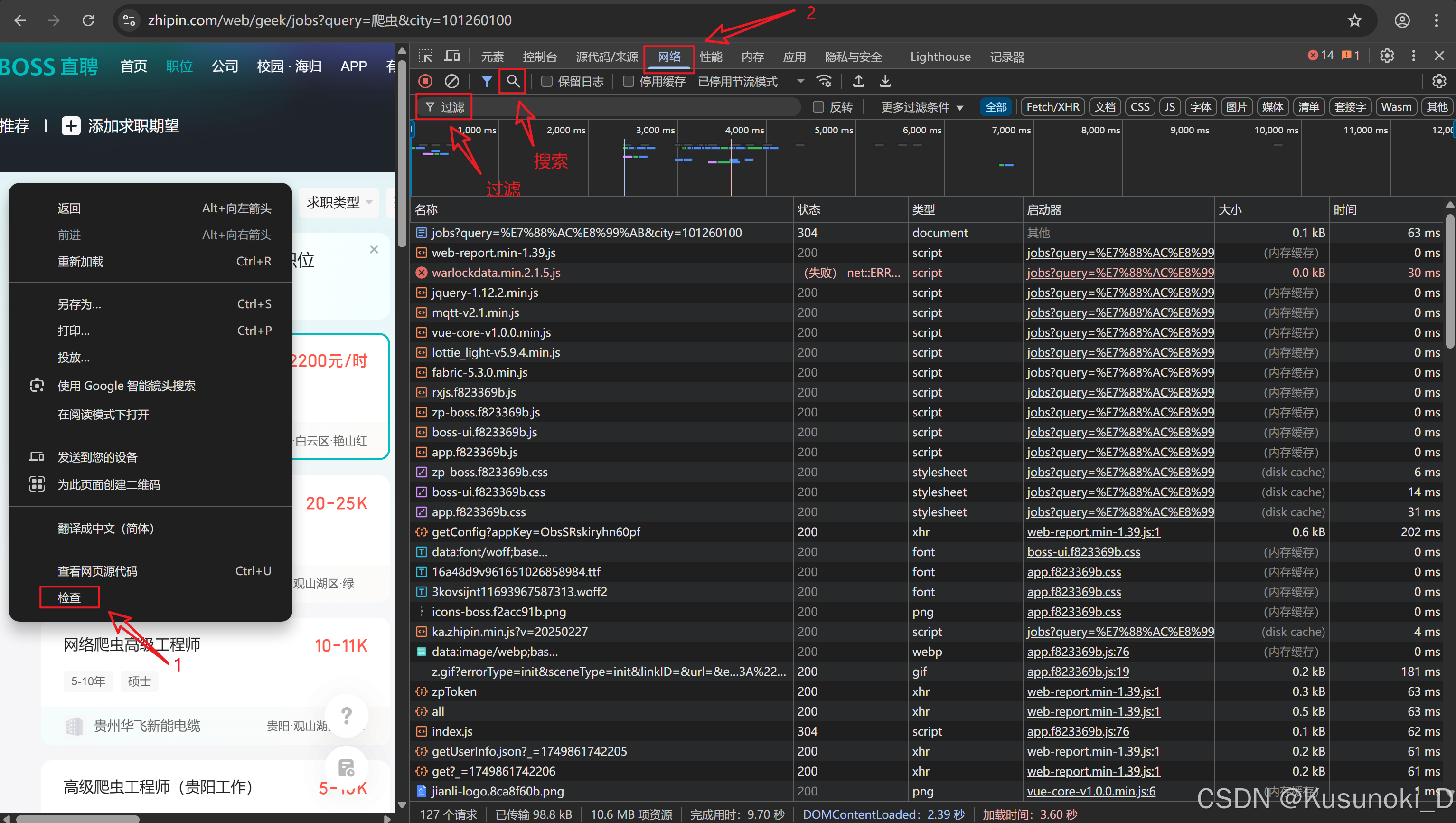The image size is (1456, 823).
Task: Switch to the 控制台 tab
Action: tap(539, 57)
